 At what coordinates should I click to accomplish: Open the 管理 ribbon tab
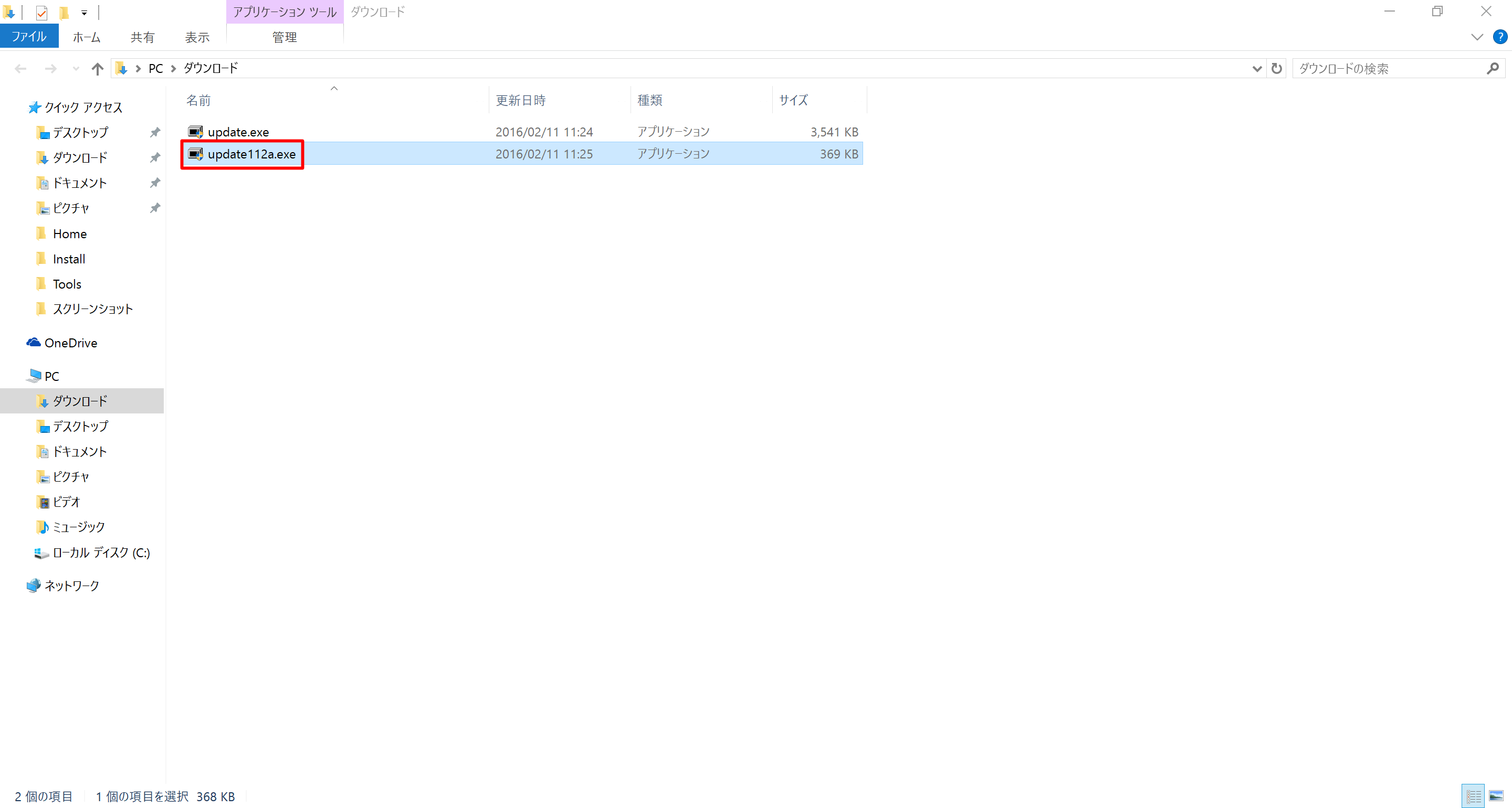pyautogui.click(x=284, y=37)
